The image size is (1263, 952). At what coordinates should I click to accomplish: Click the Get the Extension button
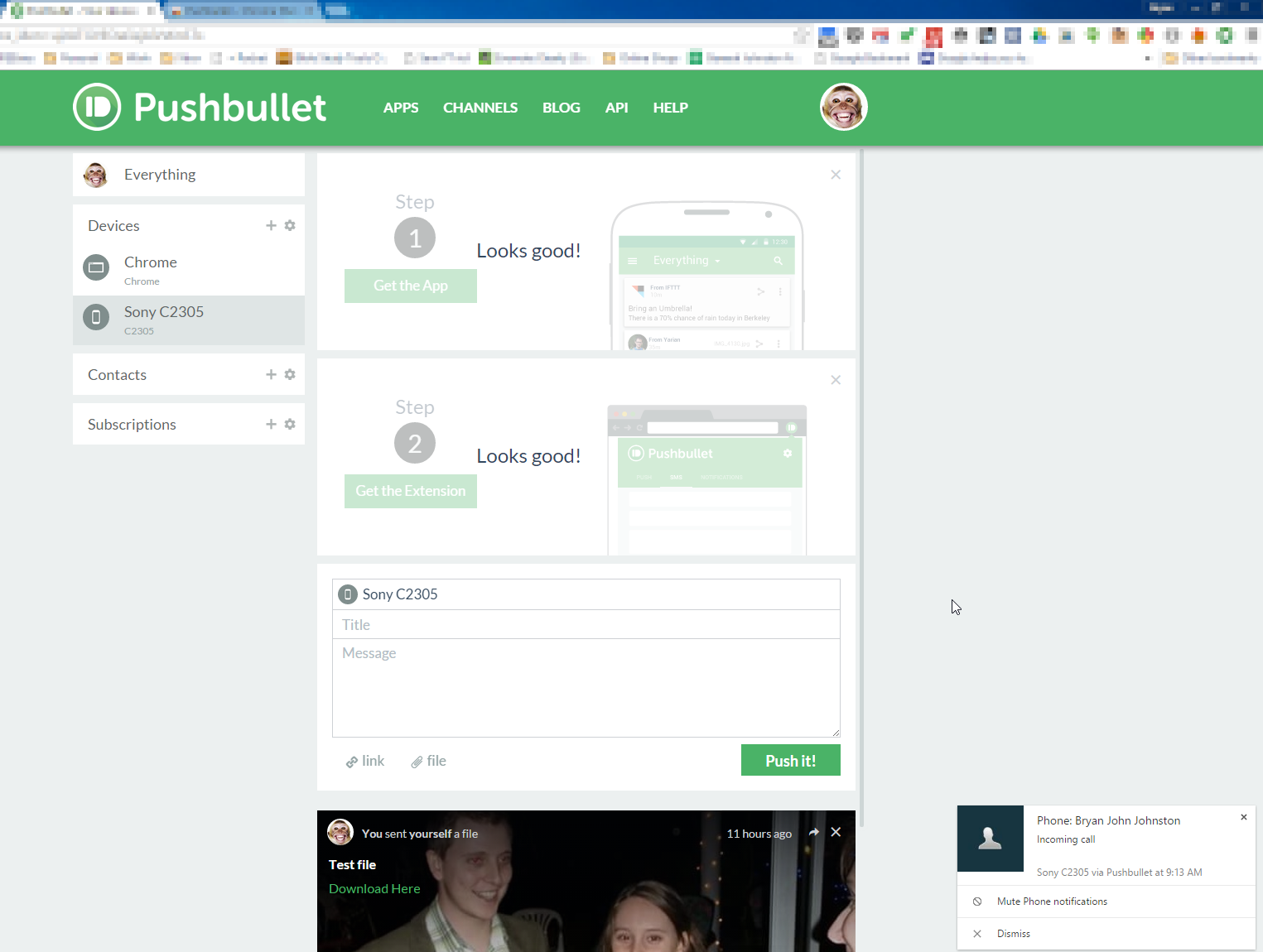point(411,491)
